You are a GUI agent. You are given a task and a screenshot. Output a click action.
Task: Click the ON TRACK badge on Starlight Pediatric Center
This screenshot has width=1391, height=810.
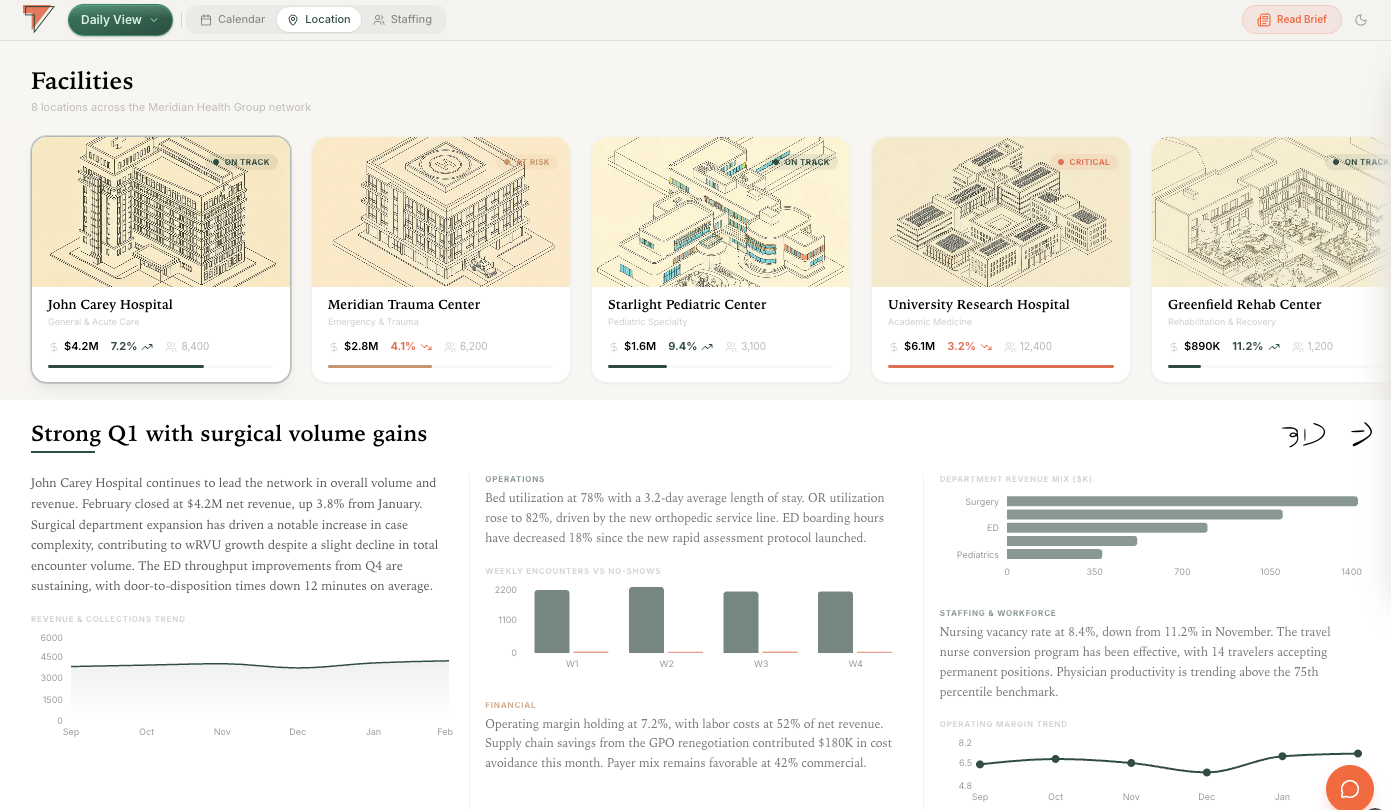tap(801, 162)
